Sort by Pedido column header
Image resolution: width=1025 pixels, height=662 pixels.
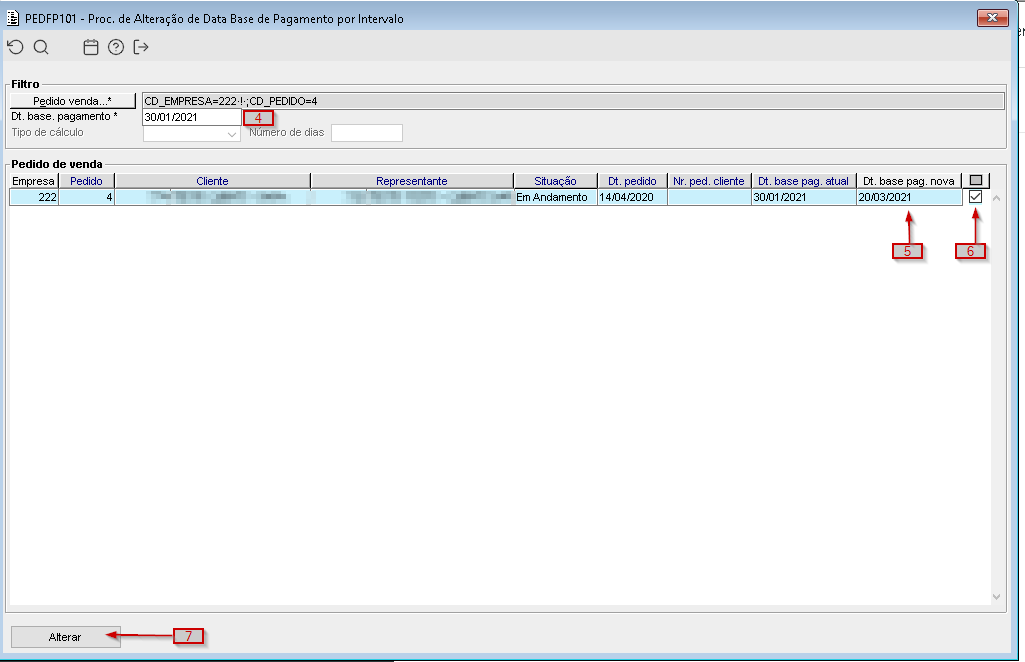86,181
